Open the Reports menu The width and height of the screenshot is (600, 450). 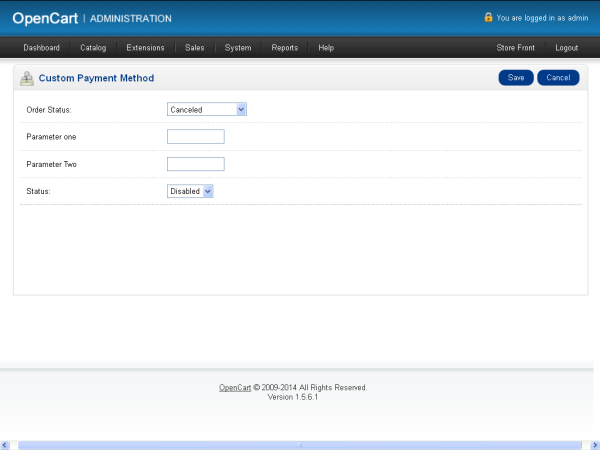point(285,48)
